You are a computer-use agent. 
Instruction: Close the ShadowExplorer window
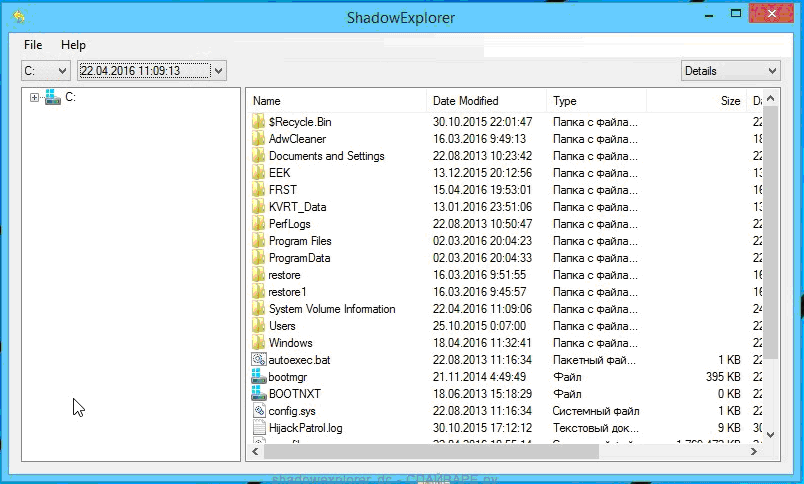click(771, 14)
